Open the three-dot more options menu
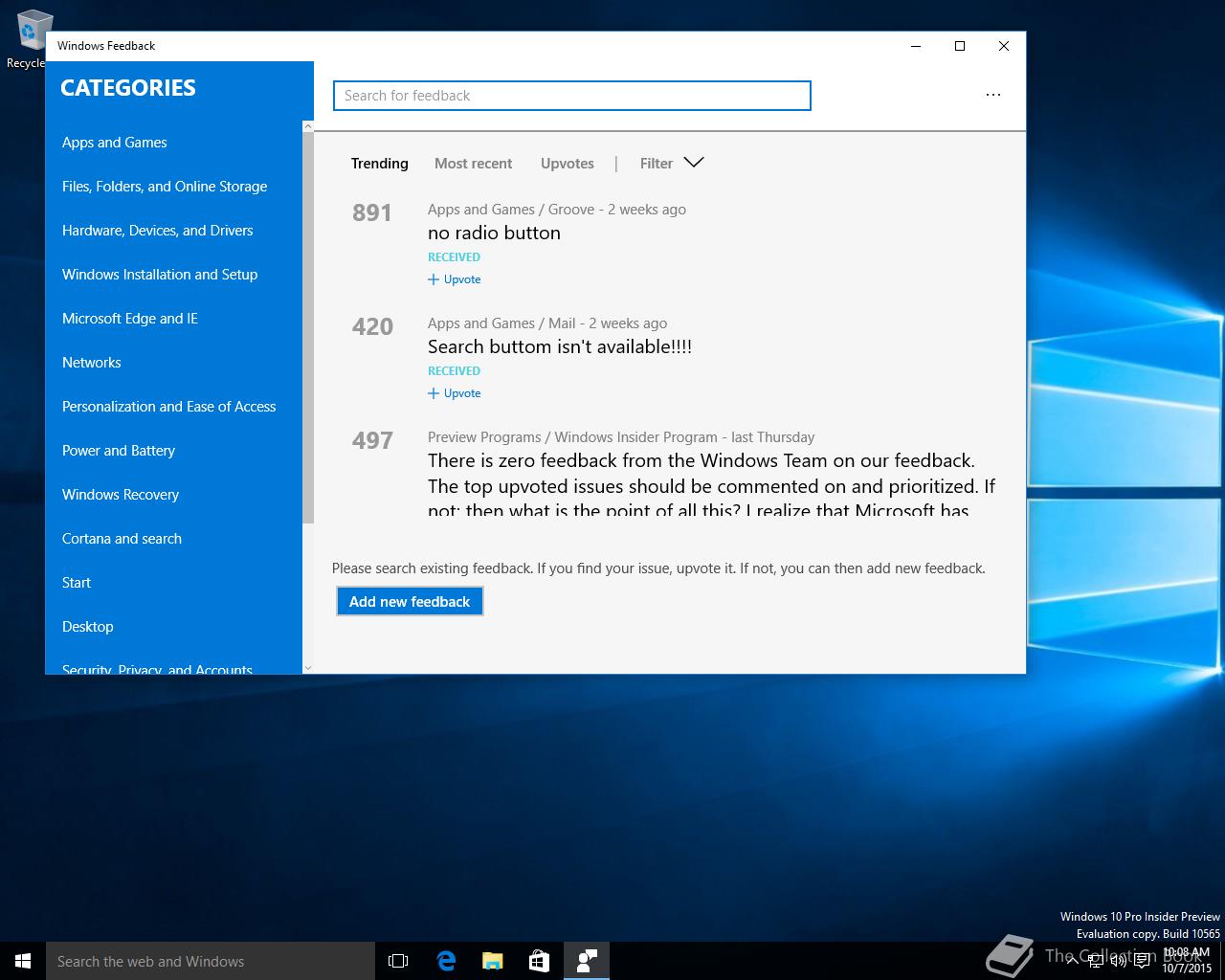This screenshot has height=980, width=1225. pyautogui.click(x=993, y=95)
